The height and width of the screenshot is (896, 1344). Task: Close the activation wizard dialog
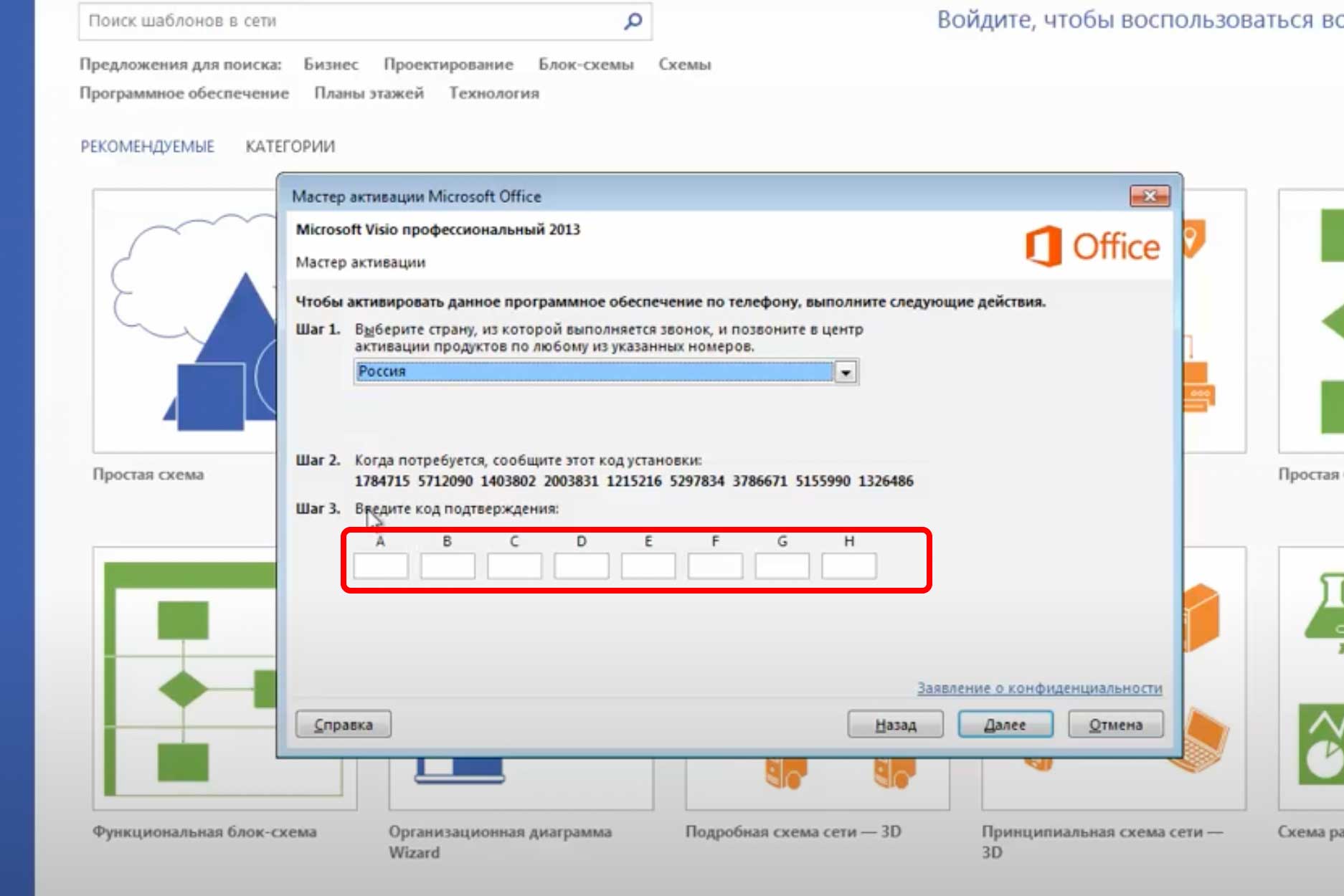1150,196
